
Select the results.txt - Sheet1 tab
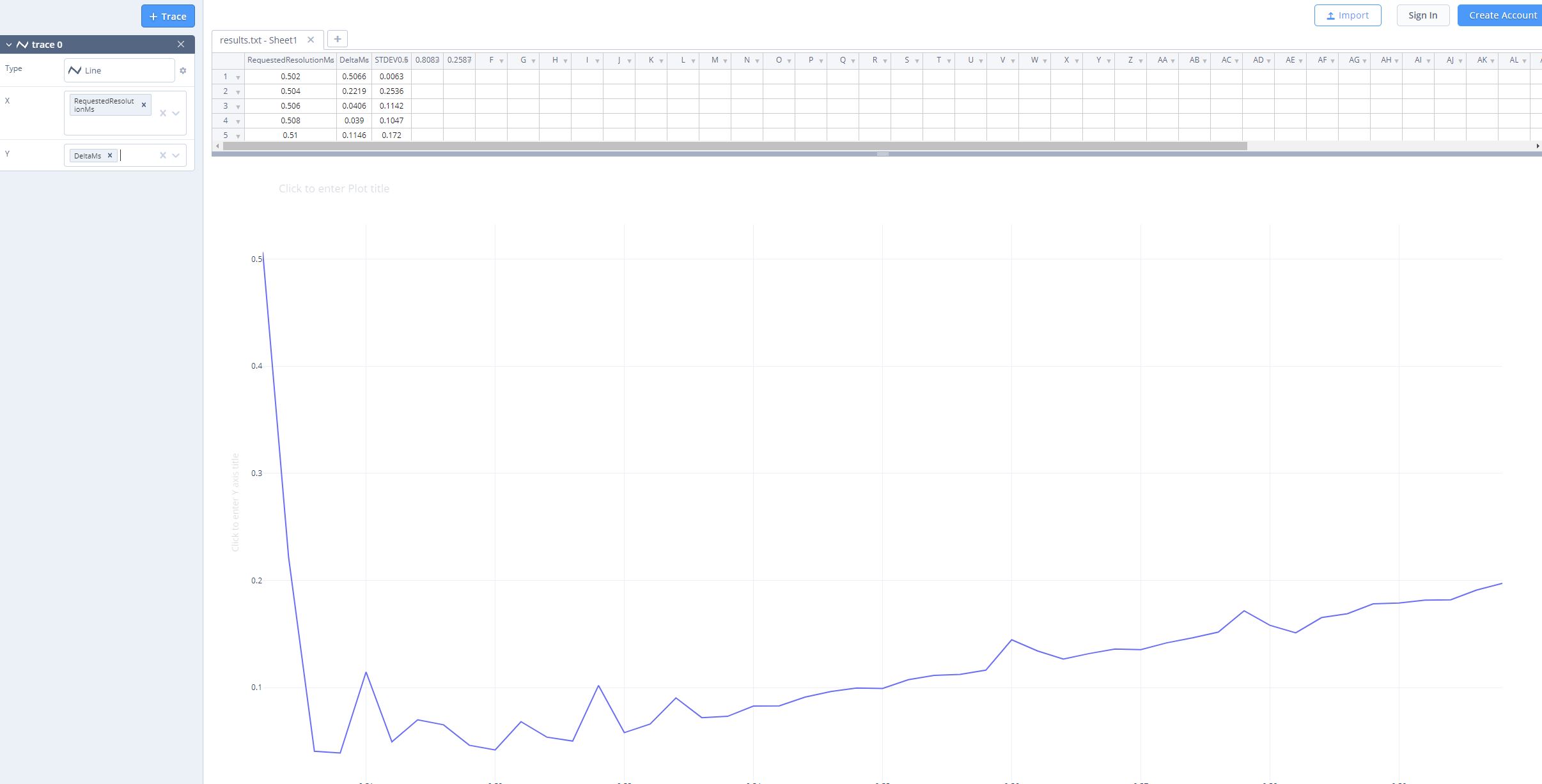pos(258,40)
